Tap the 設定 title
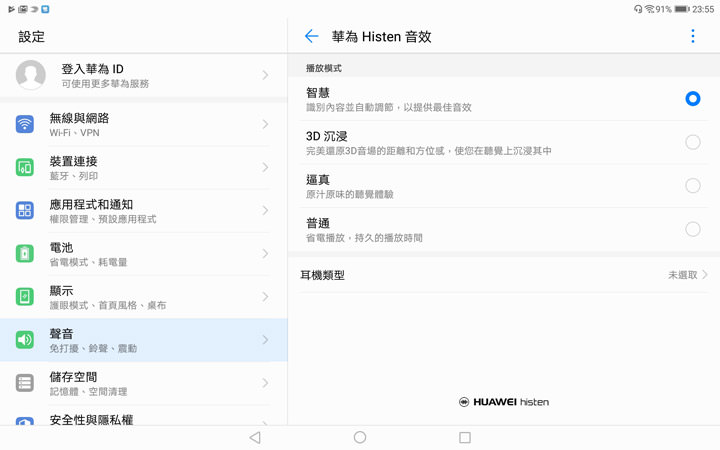 click(31, 36)
